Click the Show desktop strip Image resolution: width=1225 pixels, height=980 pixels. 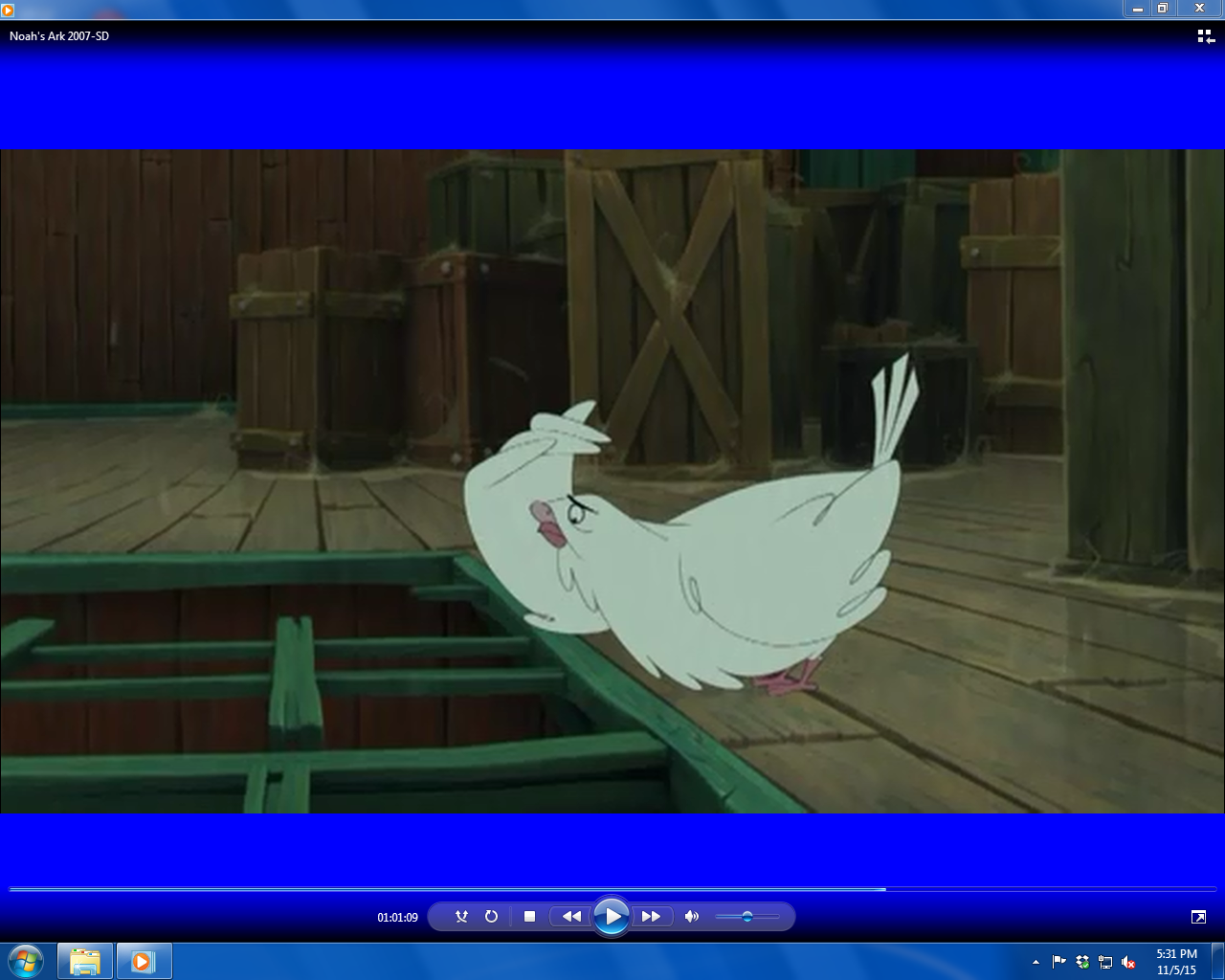coord(1218,961)
